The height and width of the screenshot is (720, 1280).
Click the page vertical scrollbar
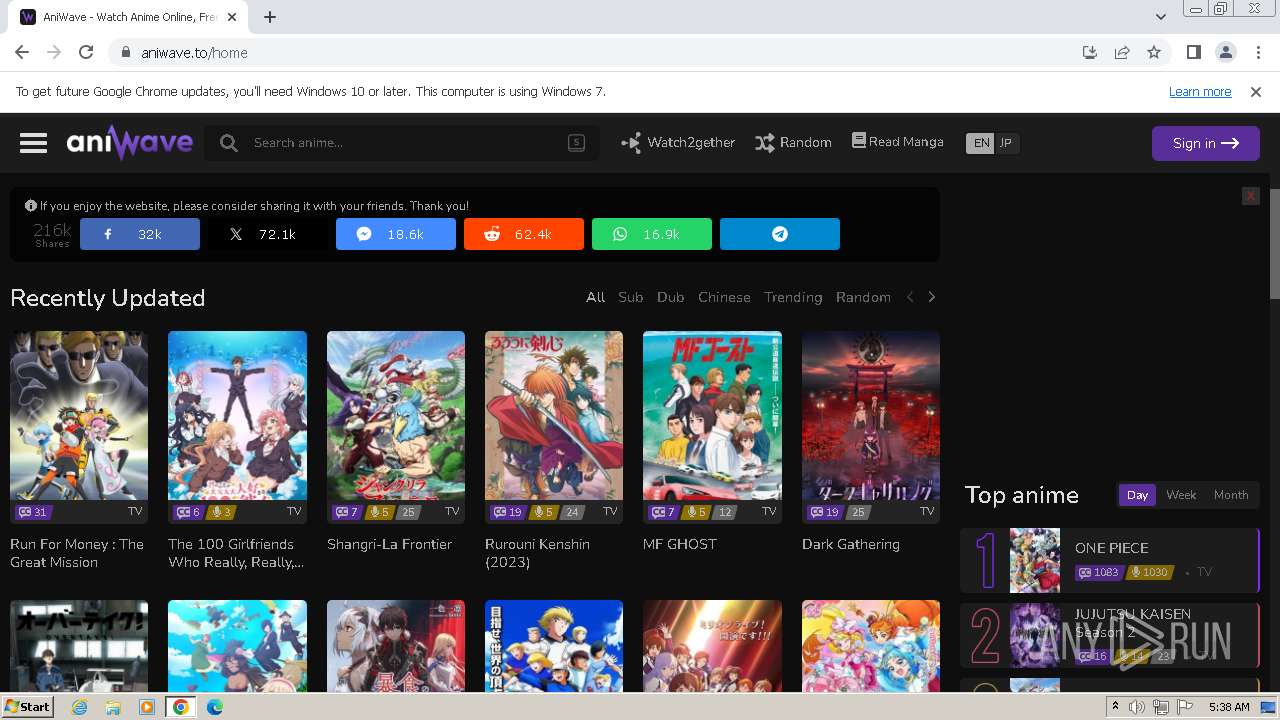(1275, 243)
